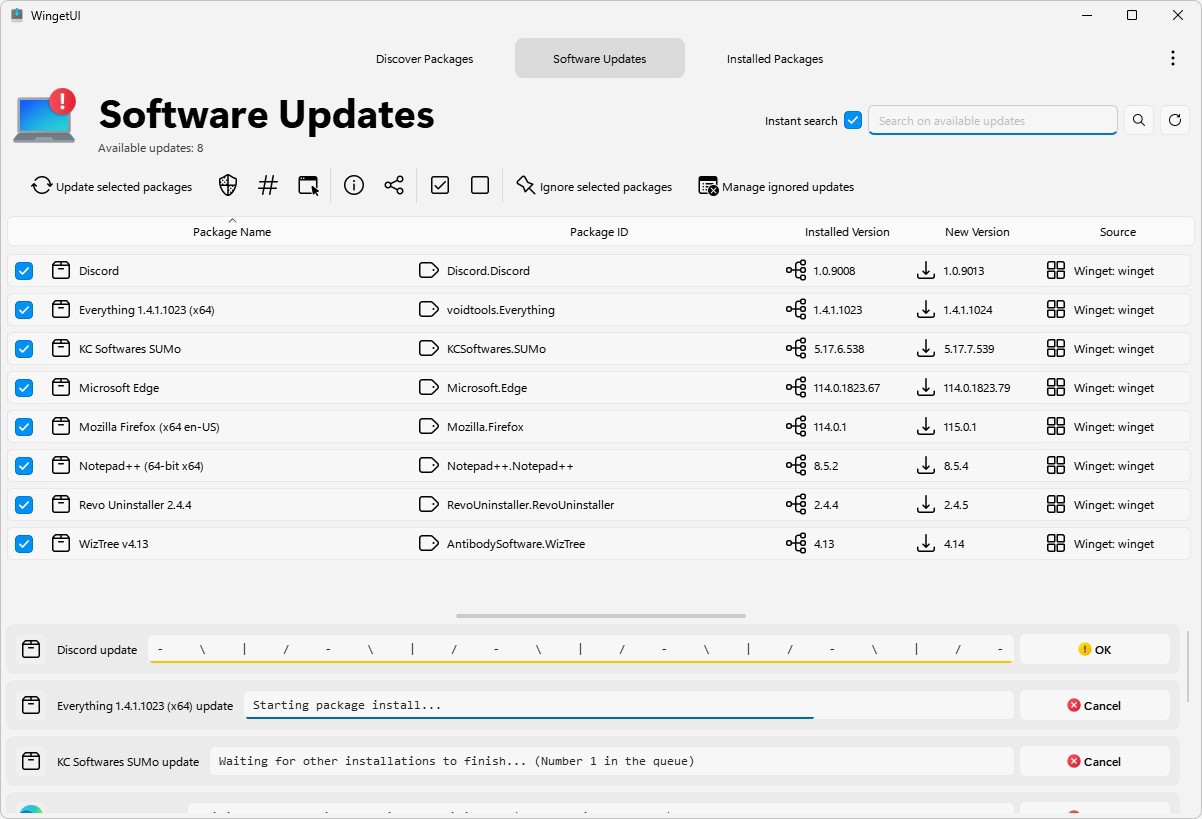The image size is (1202, 819).
Task: Click the shield (run as administrator) toolbar icon
Action: point(228,186)
